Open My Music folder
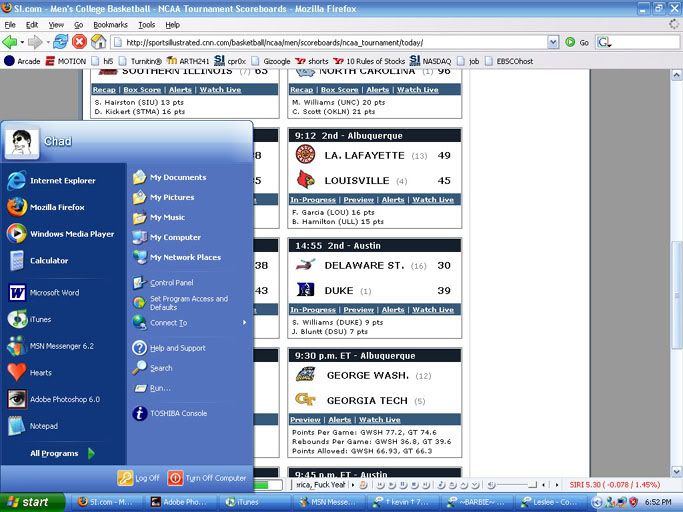Image resolution: width=683 pixels, height=512 pixels. pos(159,217)
